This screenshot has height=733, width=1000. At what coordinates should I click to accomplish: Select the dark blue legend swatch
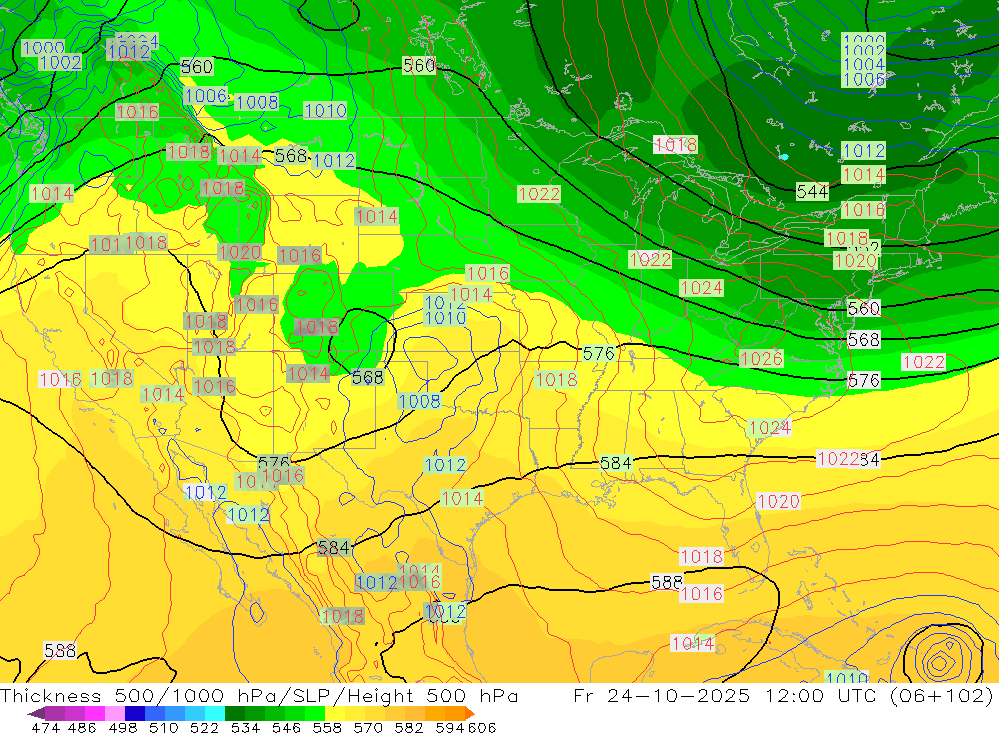135,713
